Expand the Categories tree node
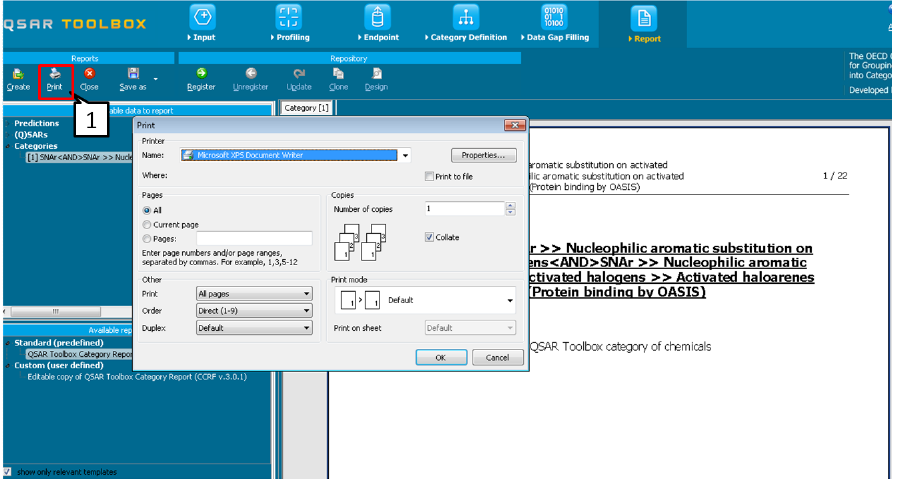Image resolution: width=923 pixels, height=481 pixels. click(8, 147)
